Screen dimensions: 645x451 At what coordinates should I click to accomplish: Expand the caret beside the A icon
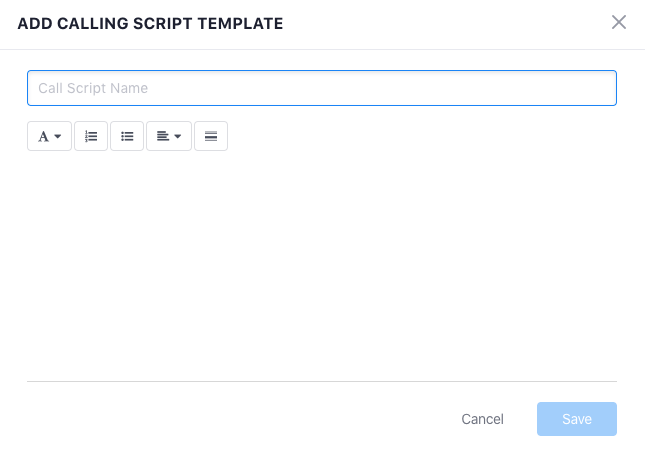pos(58,137)
